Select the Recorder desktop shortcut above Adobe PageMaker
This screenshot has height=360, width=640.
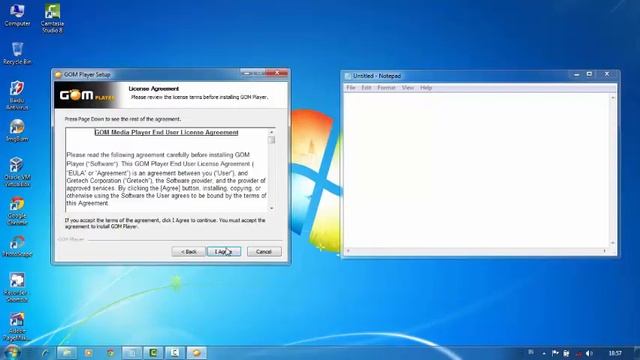[17, 287]
